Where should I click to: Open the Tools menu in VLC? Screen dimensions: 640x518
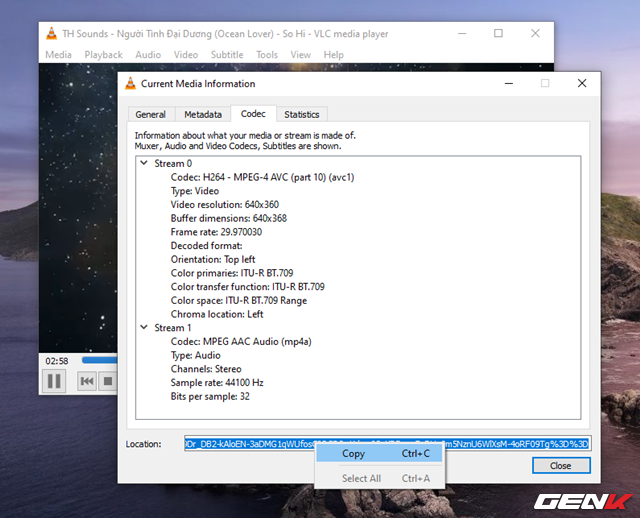[x=267, y=55]
